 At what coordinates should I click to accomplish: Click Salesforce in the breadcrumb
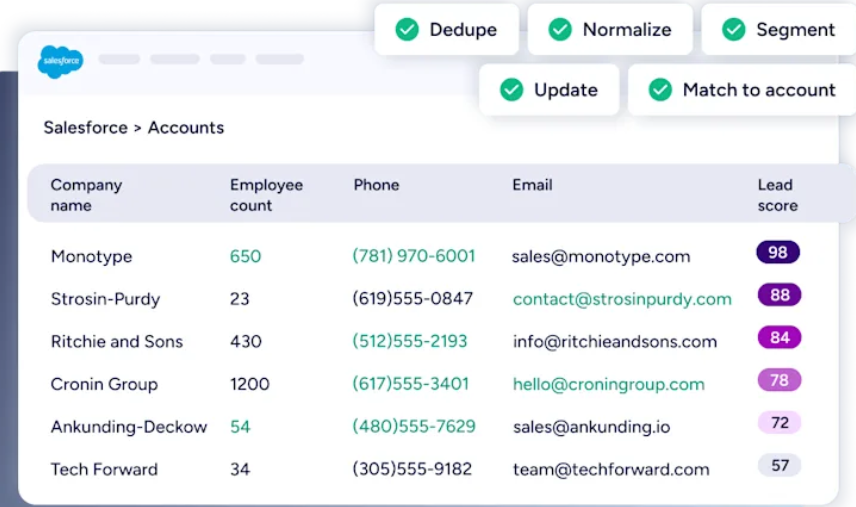point(86,128)
